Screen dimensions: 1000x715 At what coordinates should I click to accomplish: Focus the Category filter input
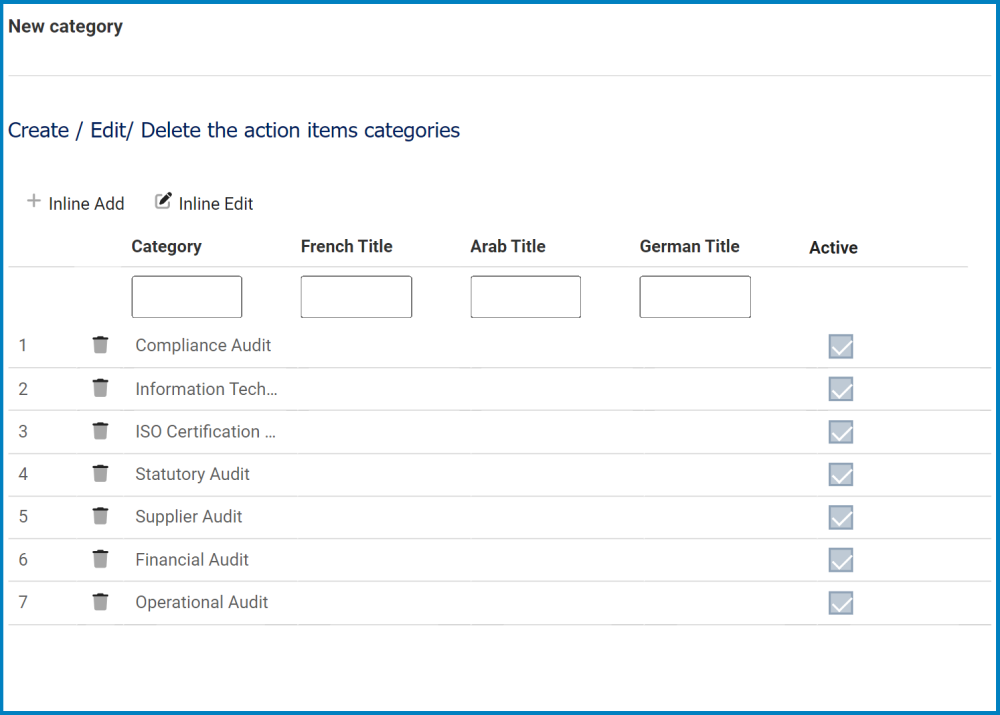tap(187, 297)
